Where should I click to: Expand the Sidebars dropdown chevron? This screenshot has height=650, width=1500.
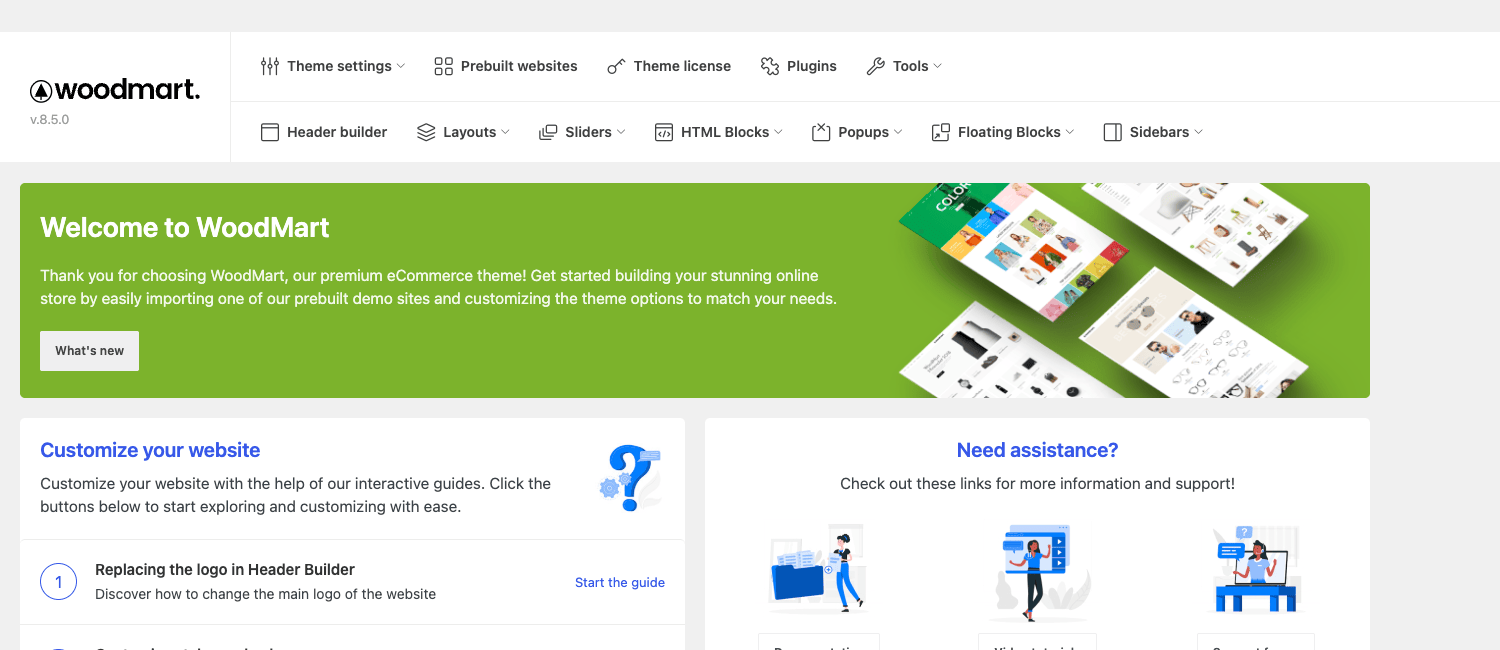click(1198, 132)
